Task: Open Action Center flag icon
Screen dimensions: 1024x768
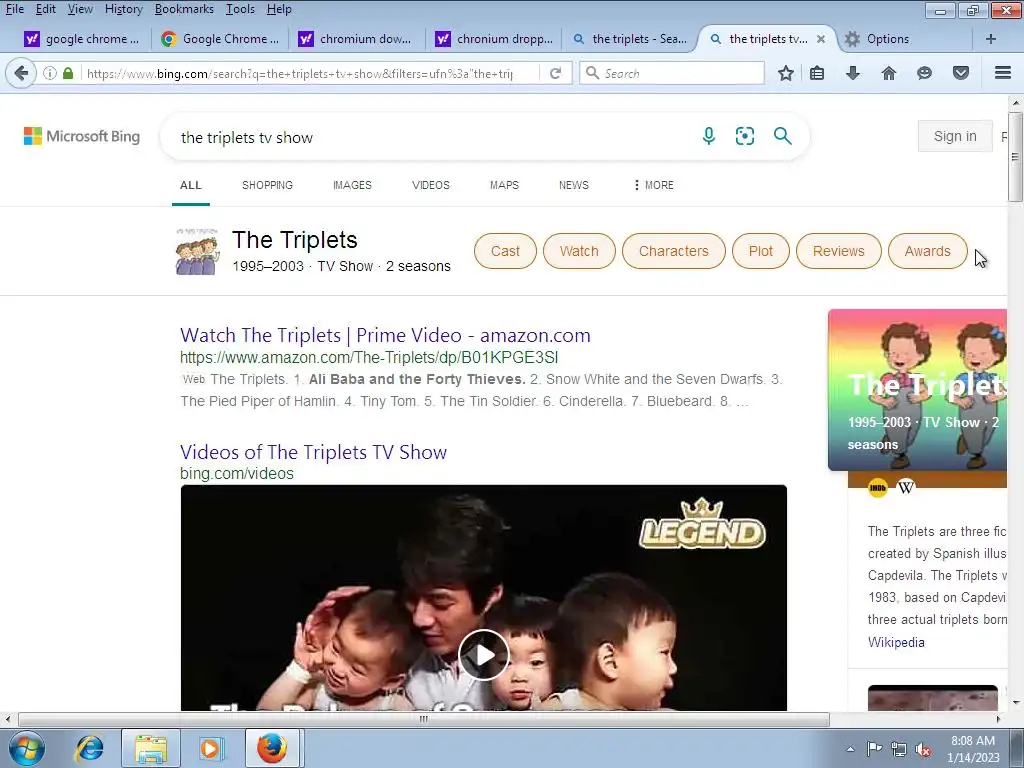Action: tap(874, 749)
